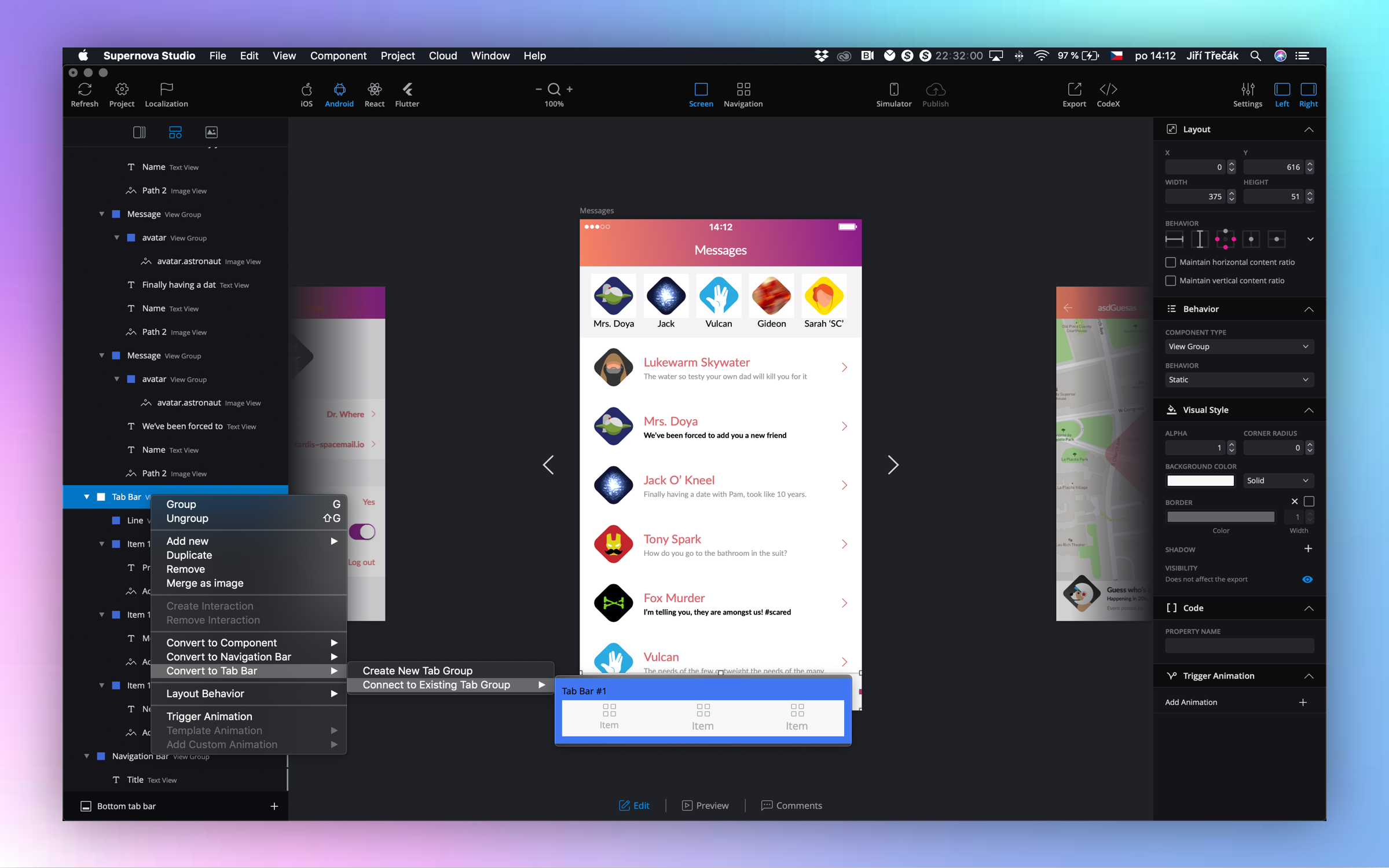
Task: Switch to Navigation view mode
Action: pos(743,89)
